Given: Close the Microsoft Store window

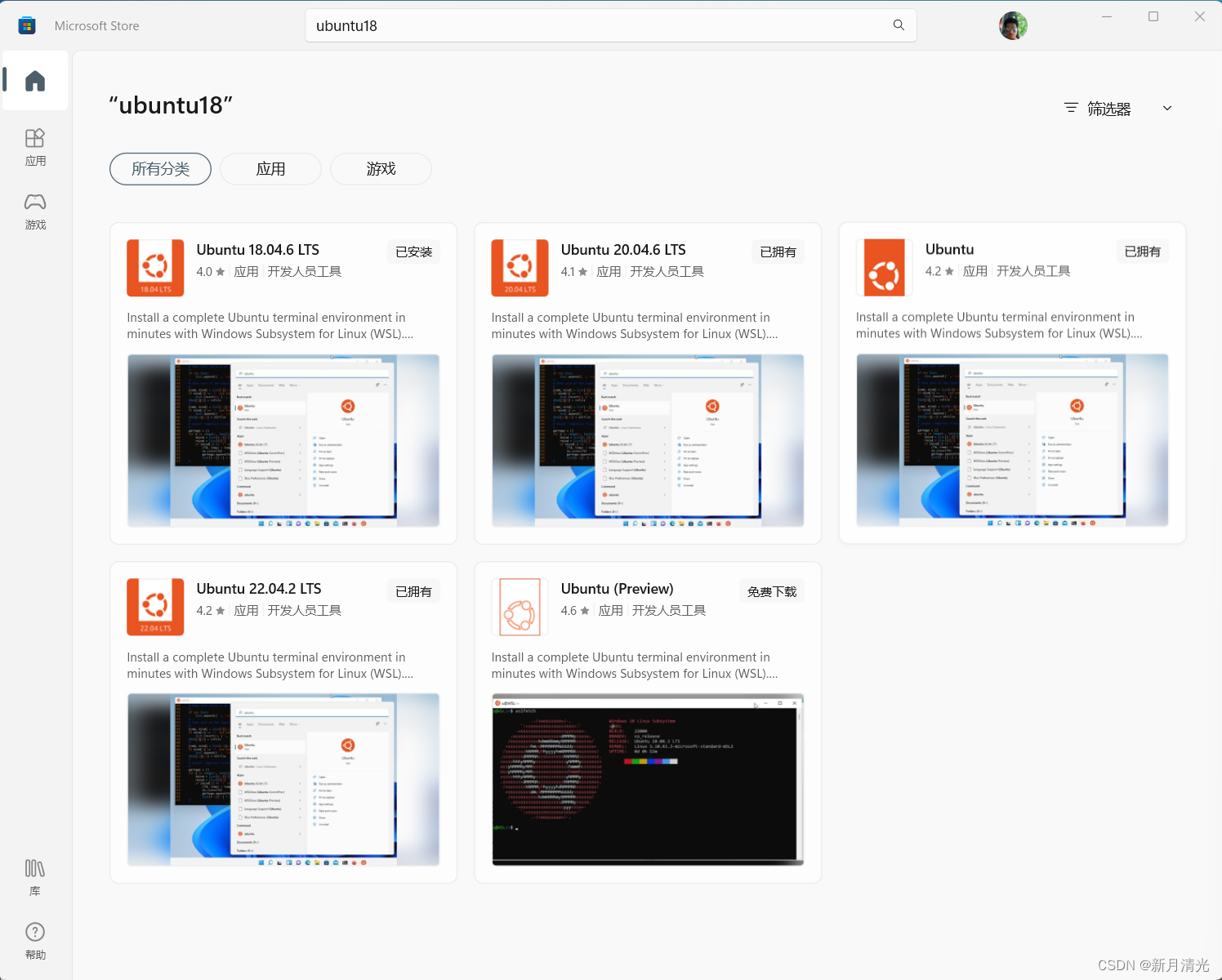Looking at the screenshot, I should 1200,16.
